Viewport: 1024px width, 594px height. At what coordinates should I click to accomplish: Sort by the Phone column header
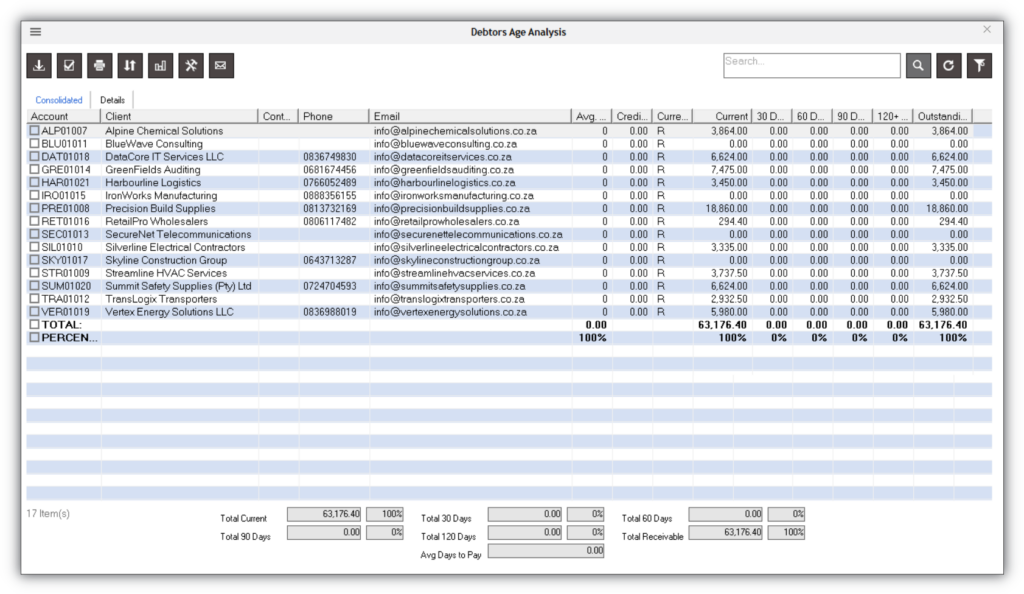(x=334, y=116)
